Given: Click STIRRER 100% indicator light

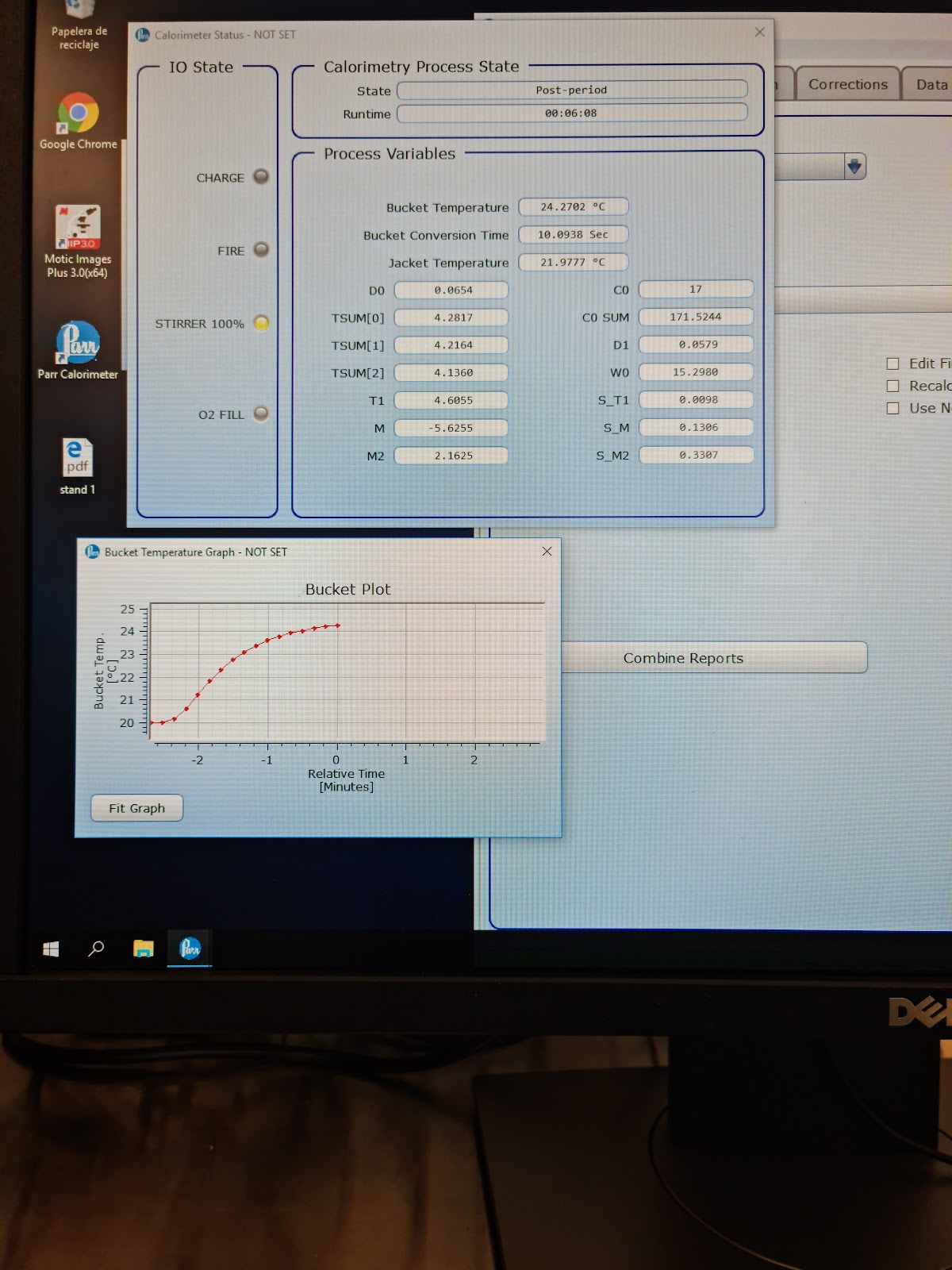Looking at the screenshot, I should [x=261, y=323].
